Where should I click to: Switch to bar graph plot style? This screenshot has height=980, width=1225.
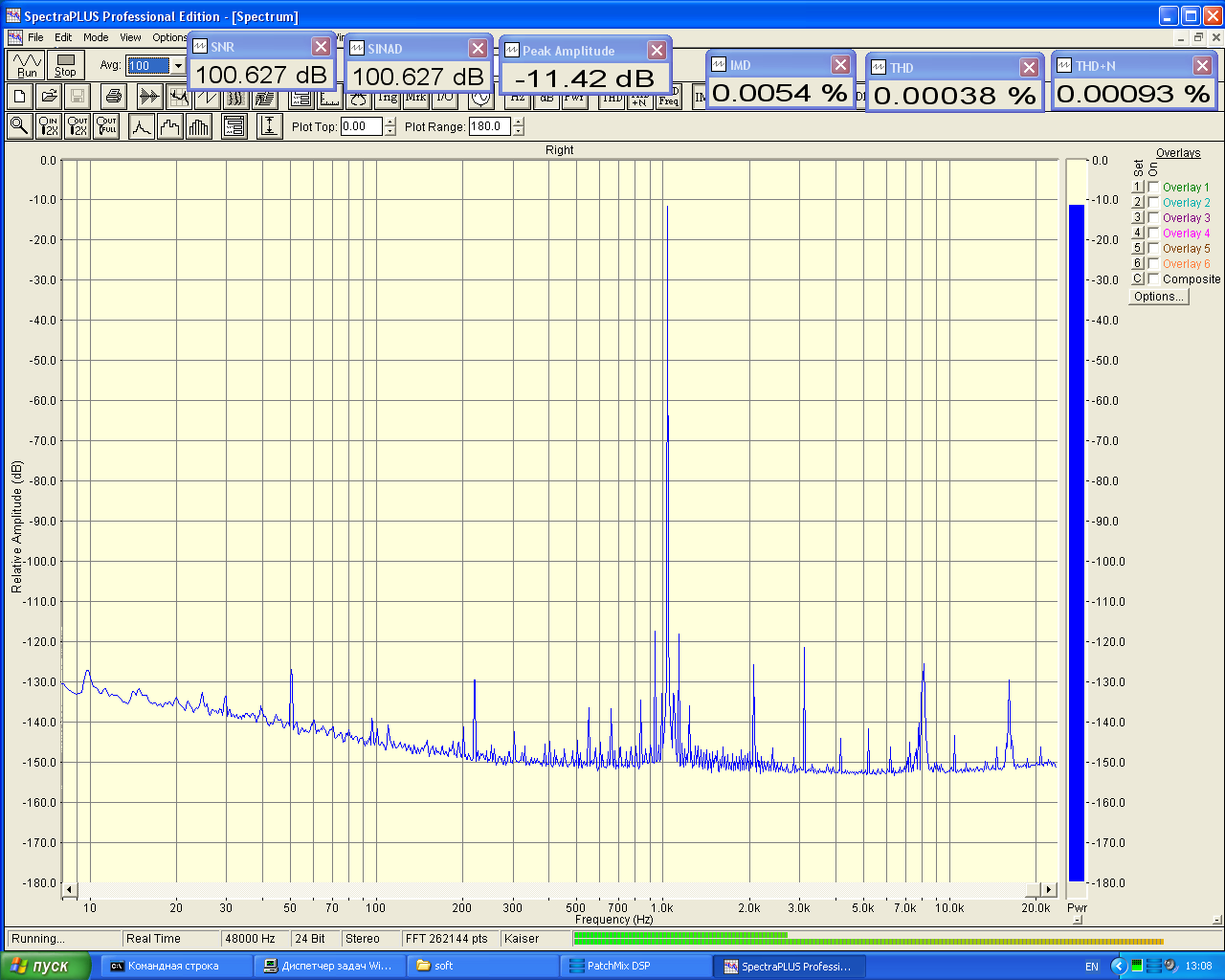click(199, 126)
